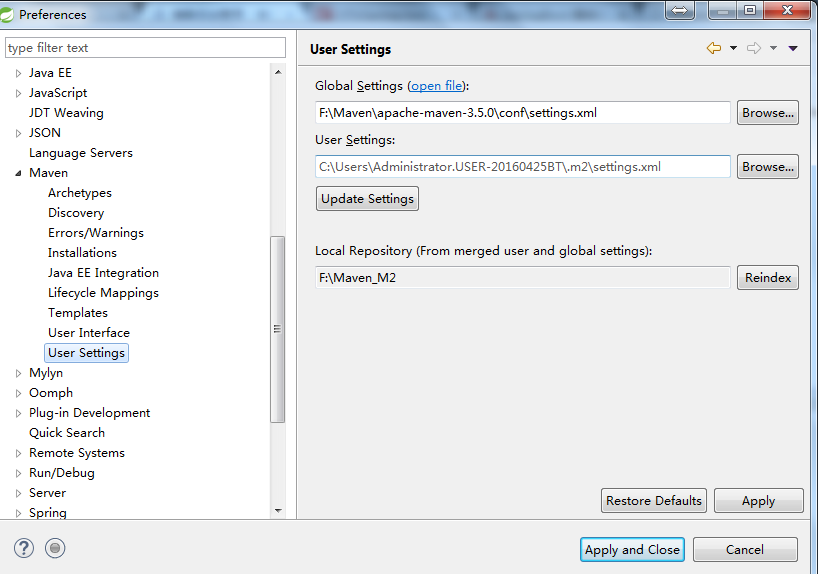Click the double-arrow title bar button

679,10
